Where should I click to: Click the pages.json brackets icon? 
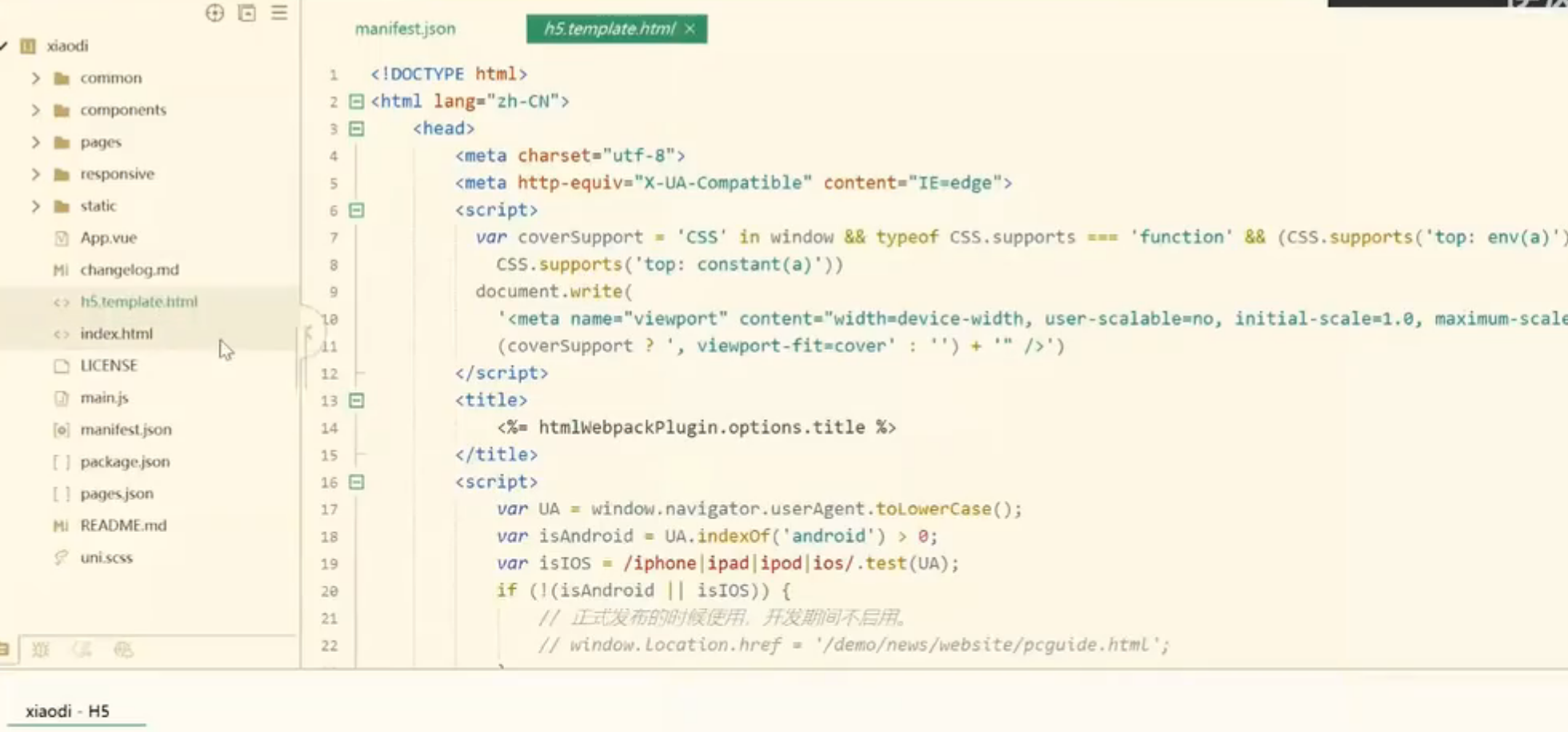point(62,494)
